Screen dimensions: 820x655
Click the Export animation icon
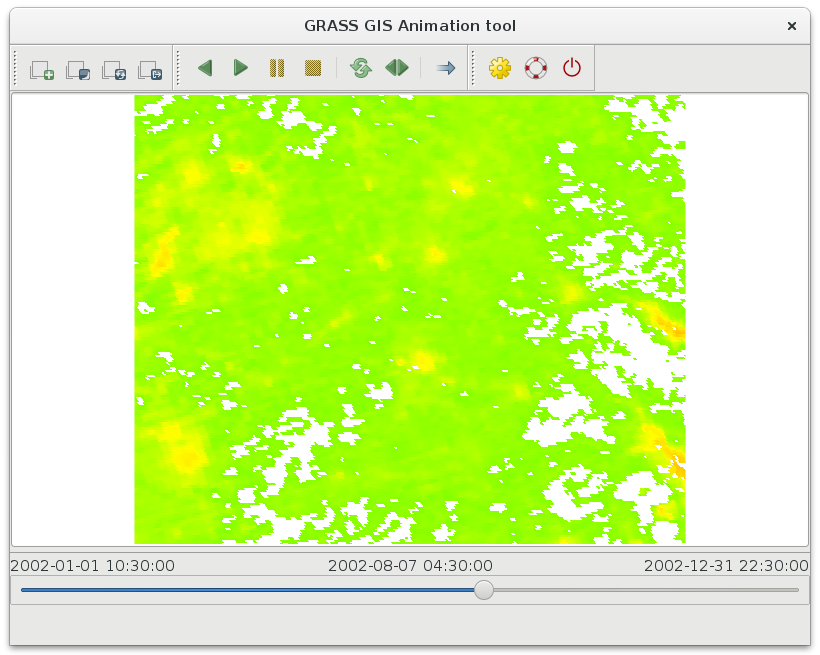[x=150, y=69]
